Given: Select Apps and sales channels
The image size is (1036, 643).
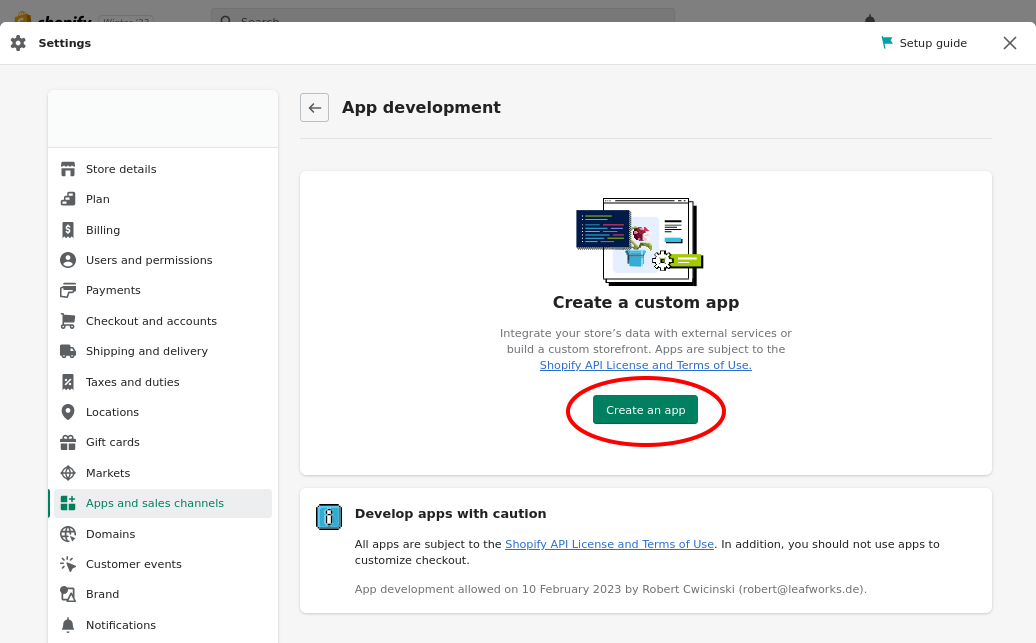Looking at the screenshot, I should tap(163, 504).
